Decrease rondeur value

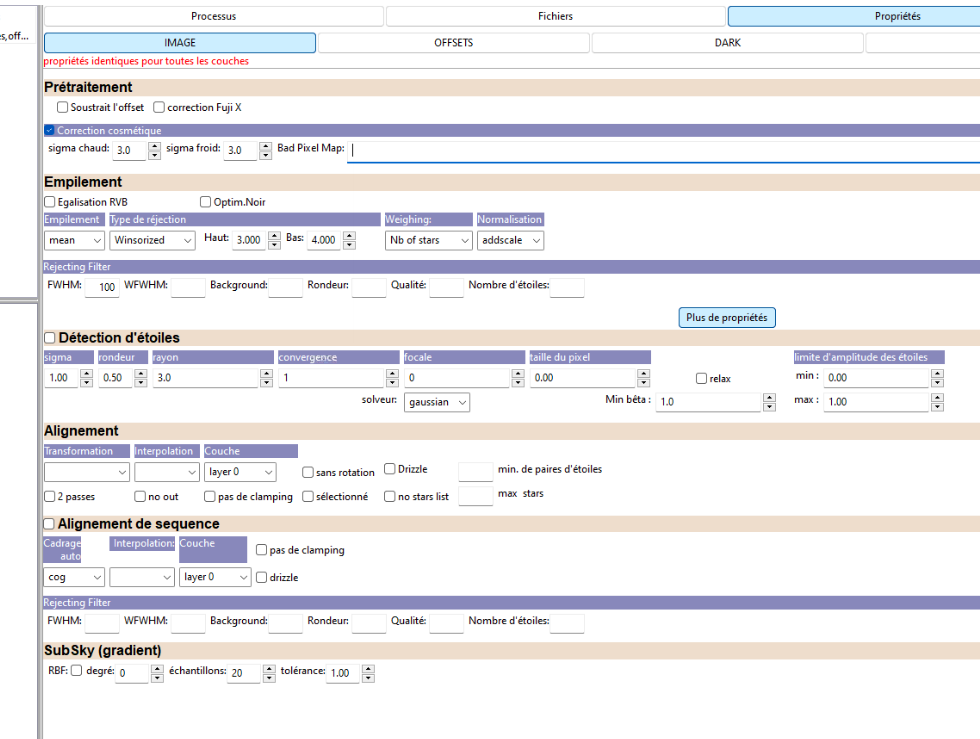141,383
